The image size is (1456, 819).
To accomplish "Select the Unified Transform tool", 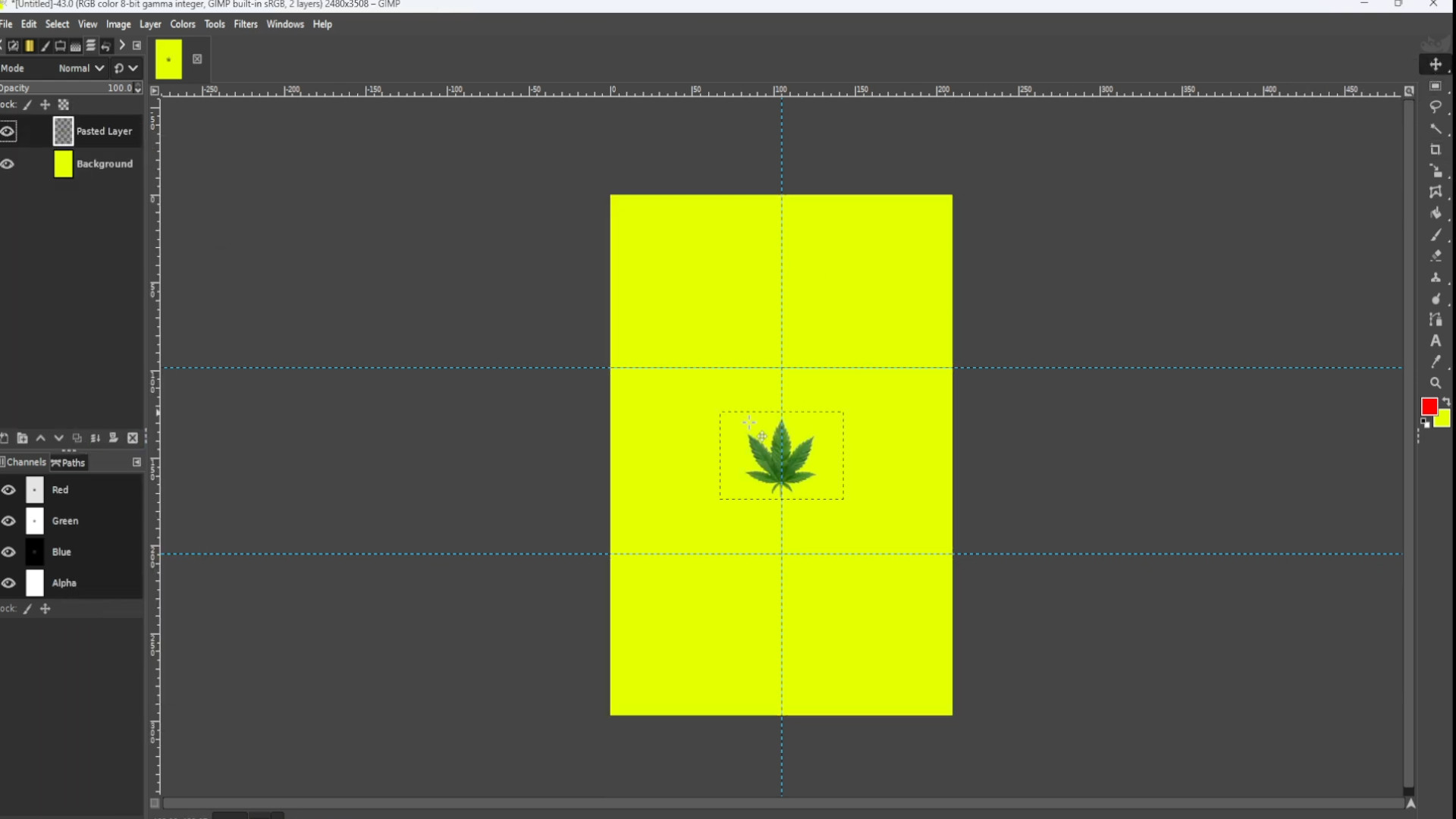I will [x=1436, y=171].
